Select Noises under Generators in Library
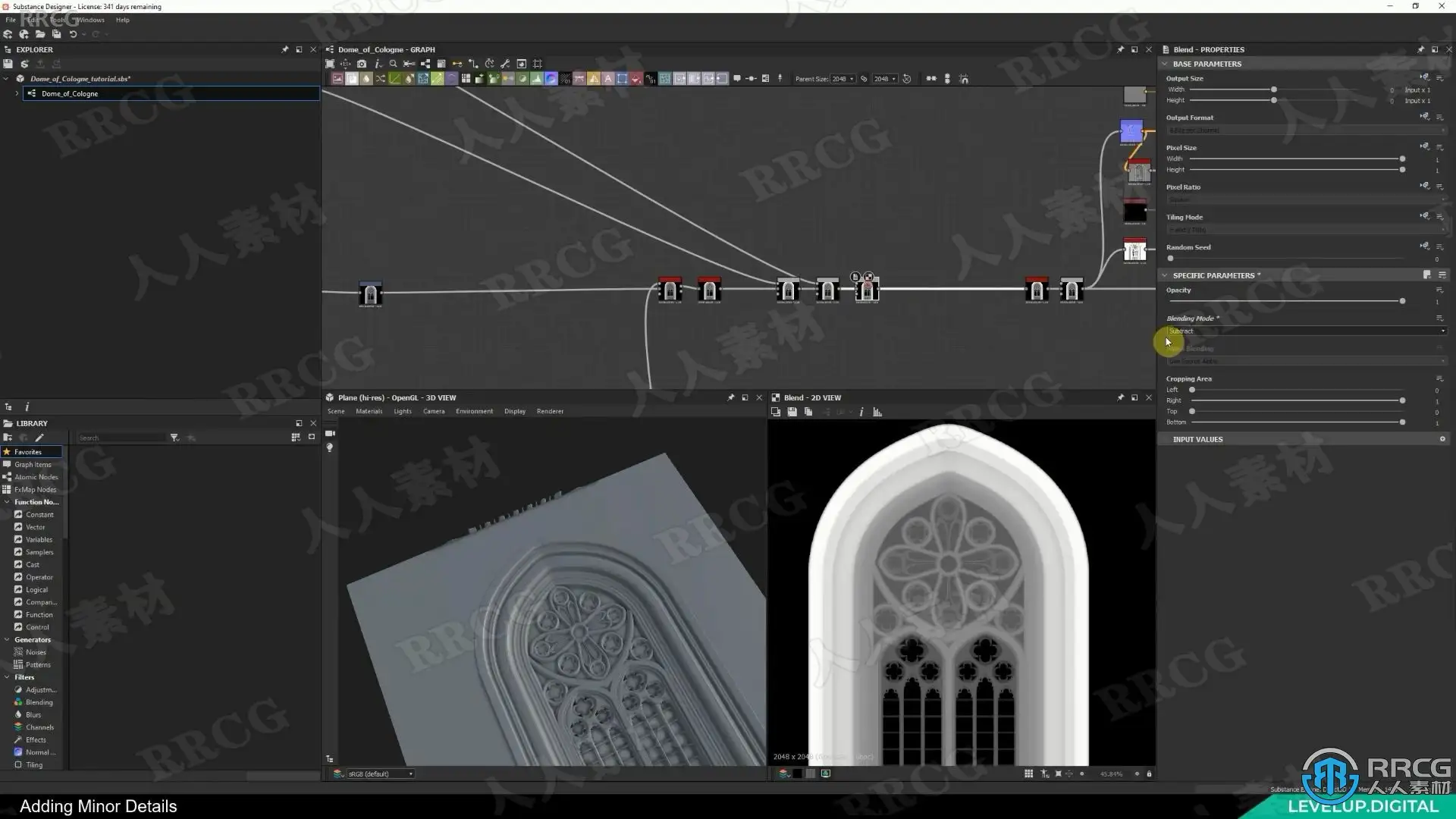The width and height of the screenshot is (1456, 819). (36, 652)
